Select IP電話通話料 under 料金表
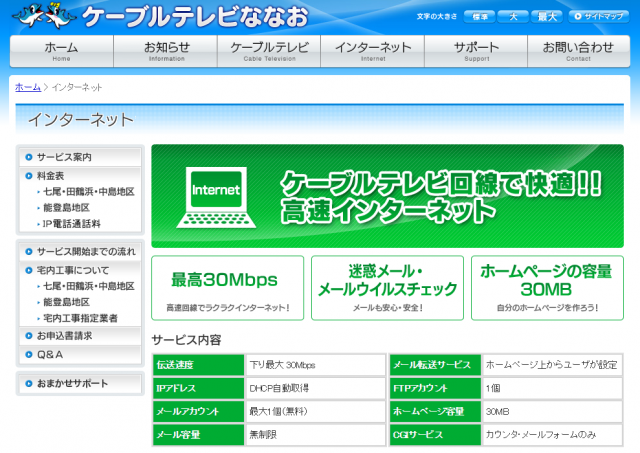This screenshot has height=453, width=640. (71, 224)
